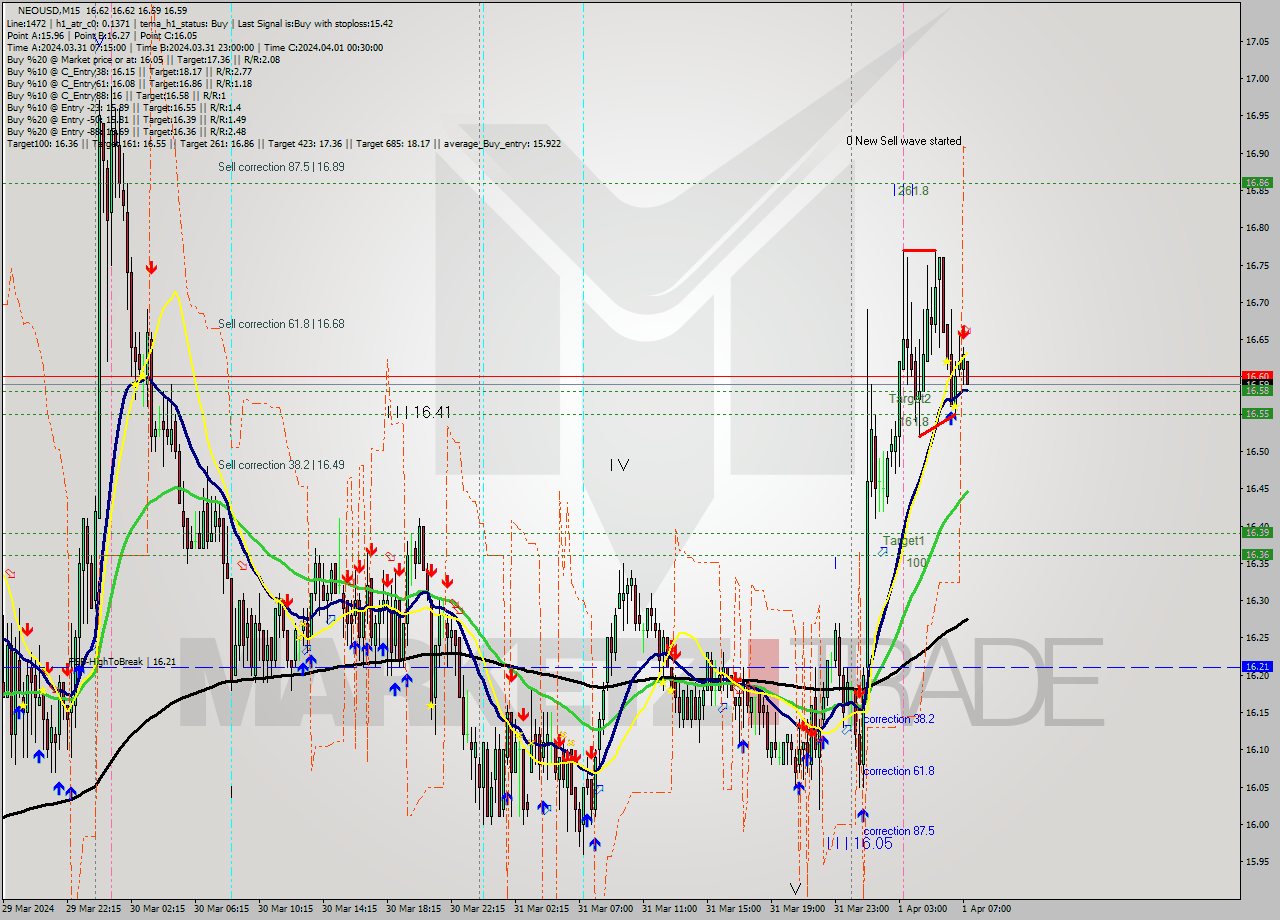Click the green 16.55 price tag
Image resolution: width=1280 pixels, height=920 pixels.
click(x=1256, y=413)
